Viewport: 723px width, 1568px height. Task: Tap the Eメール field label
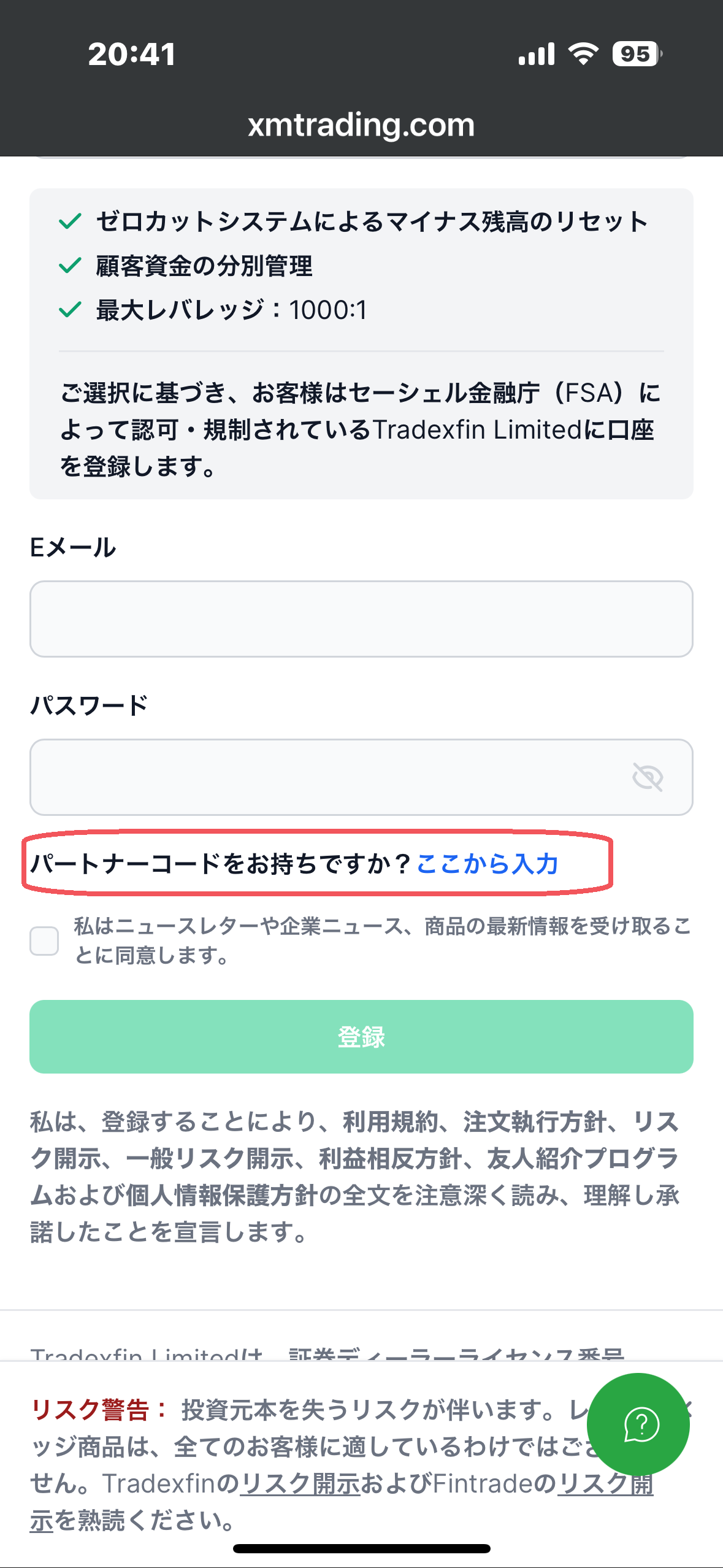(x=73, y=547)
